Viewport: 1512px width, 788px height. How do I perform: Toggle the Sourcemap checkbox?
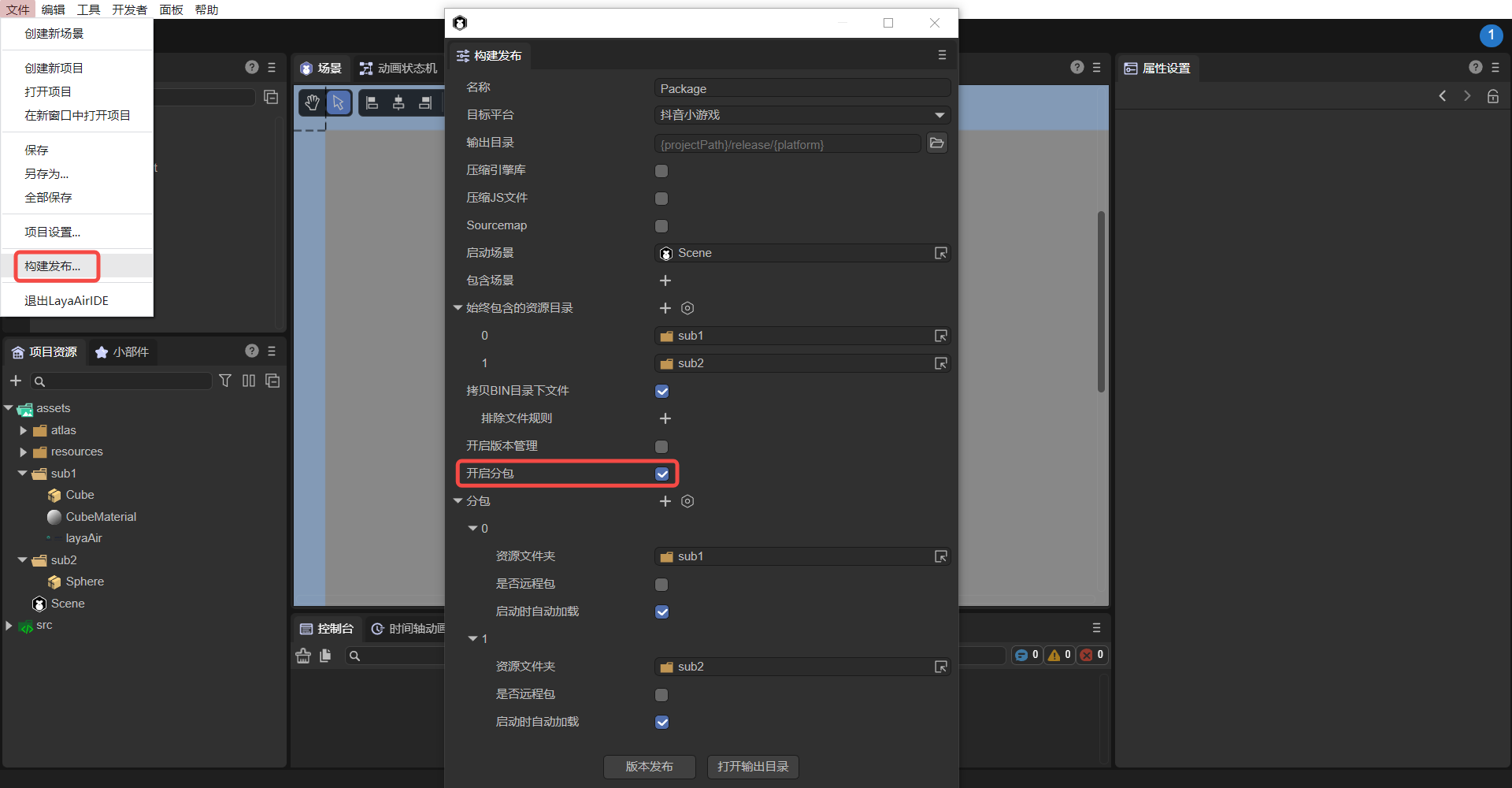(661, 226)
